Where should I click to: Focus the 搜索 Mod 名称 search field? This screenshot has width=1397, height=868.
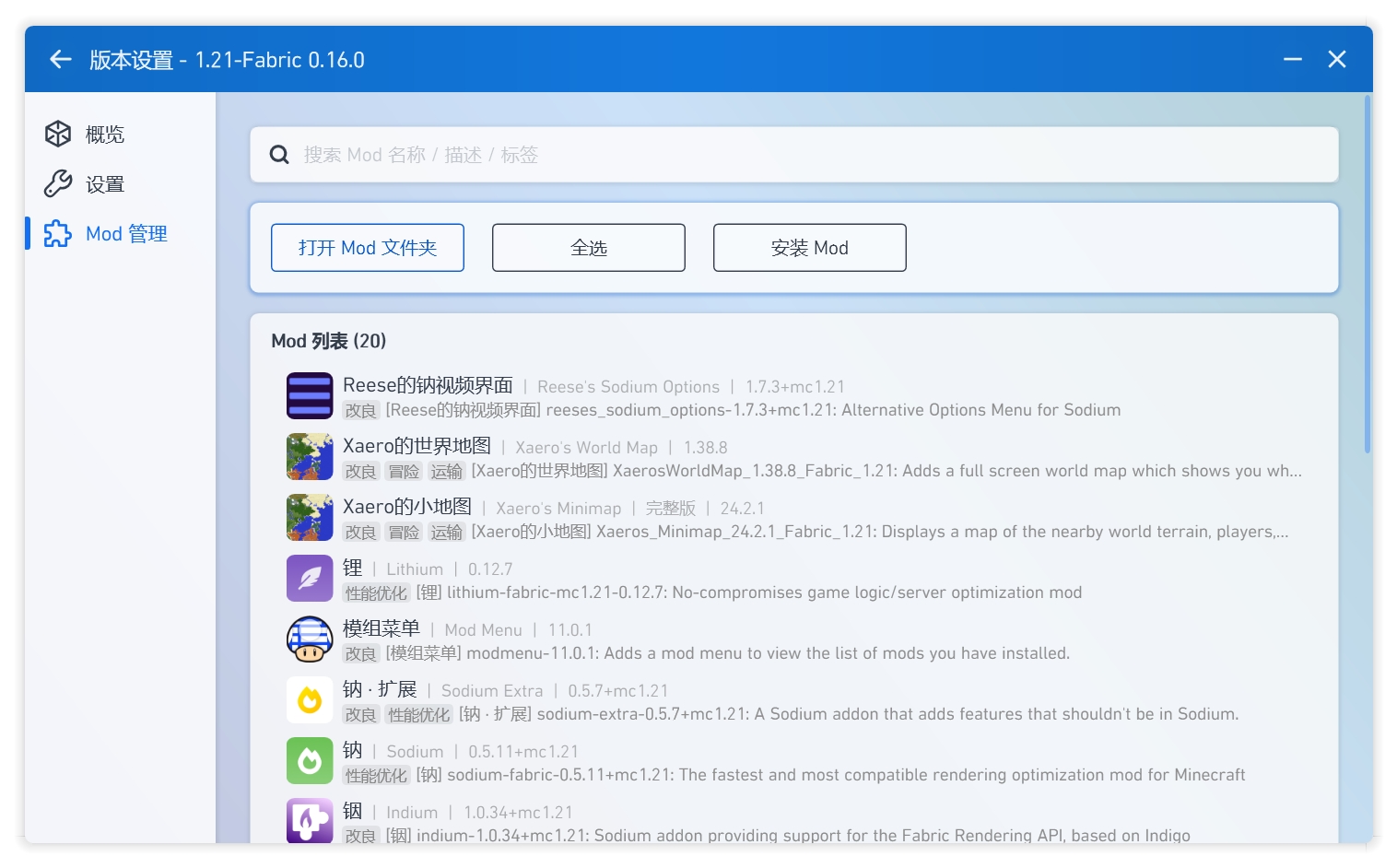click(x=794, y=155)
